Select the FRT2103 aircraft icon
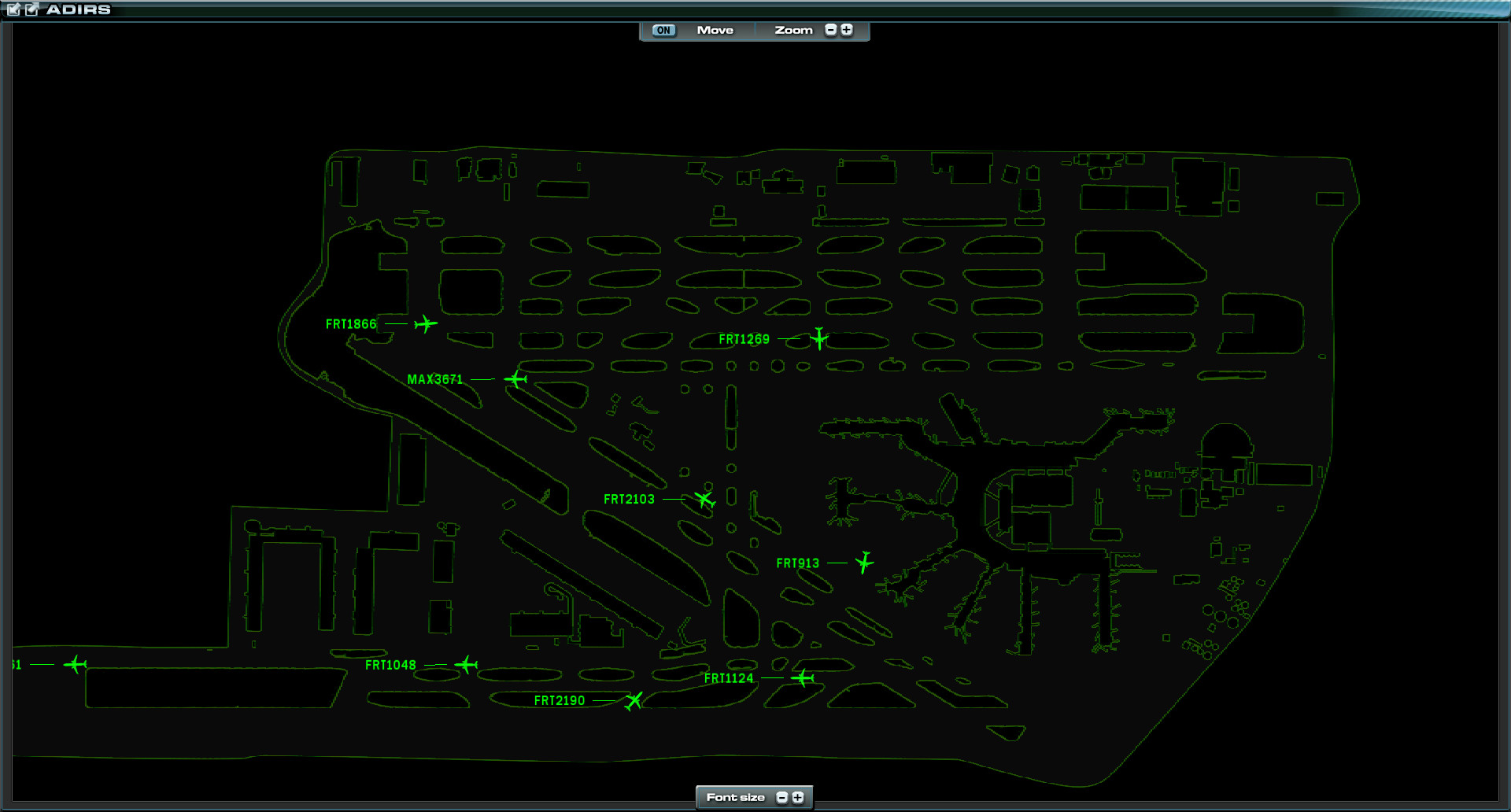The height and width of the screenshot is (812, 1511). (704, 499)
